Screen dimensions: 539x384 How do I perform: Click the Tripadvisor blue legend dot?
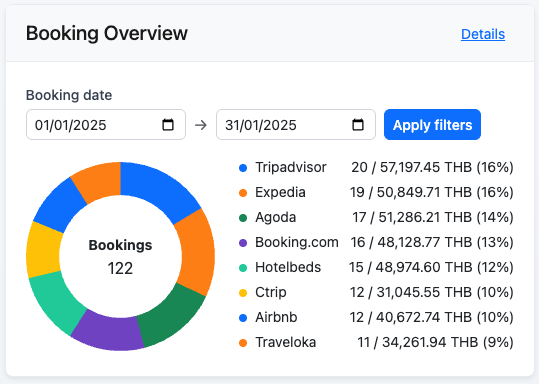click(x=243, y=168)
